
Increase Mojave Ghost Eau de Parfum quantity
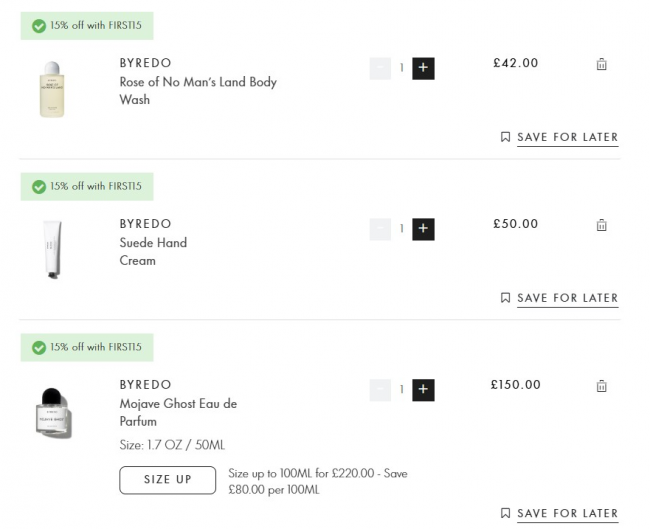tap(423, 390)
